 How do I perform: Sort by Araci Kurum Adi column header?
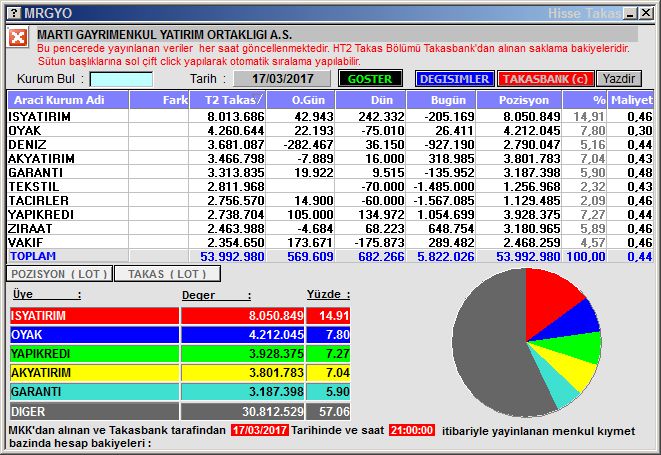click(x=68, y=100)
